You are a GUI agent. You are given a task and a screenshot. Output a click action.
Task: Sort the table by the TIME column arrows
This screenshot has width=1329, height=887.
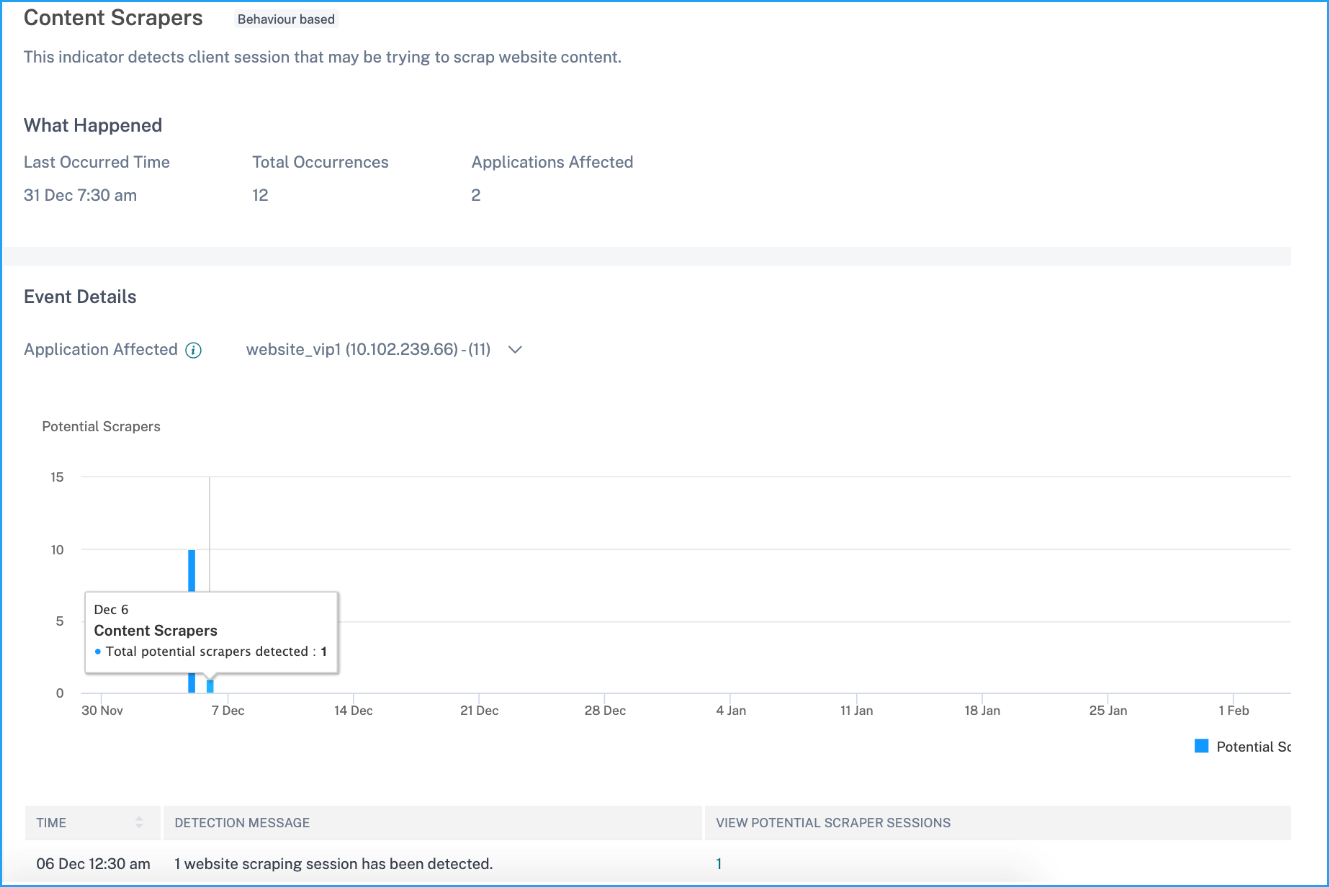point(139,823)
